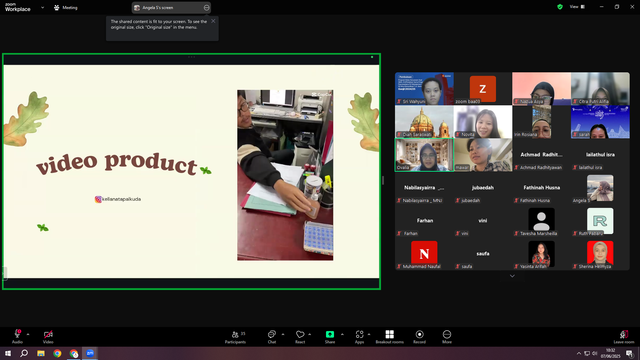The width and height of the screenshot is (640, 360).
Task: Click the green encryption shield icon
Action: (x=560, y=7)
